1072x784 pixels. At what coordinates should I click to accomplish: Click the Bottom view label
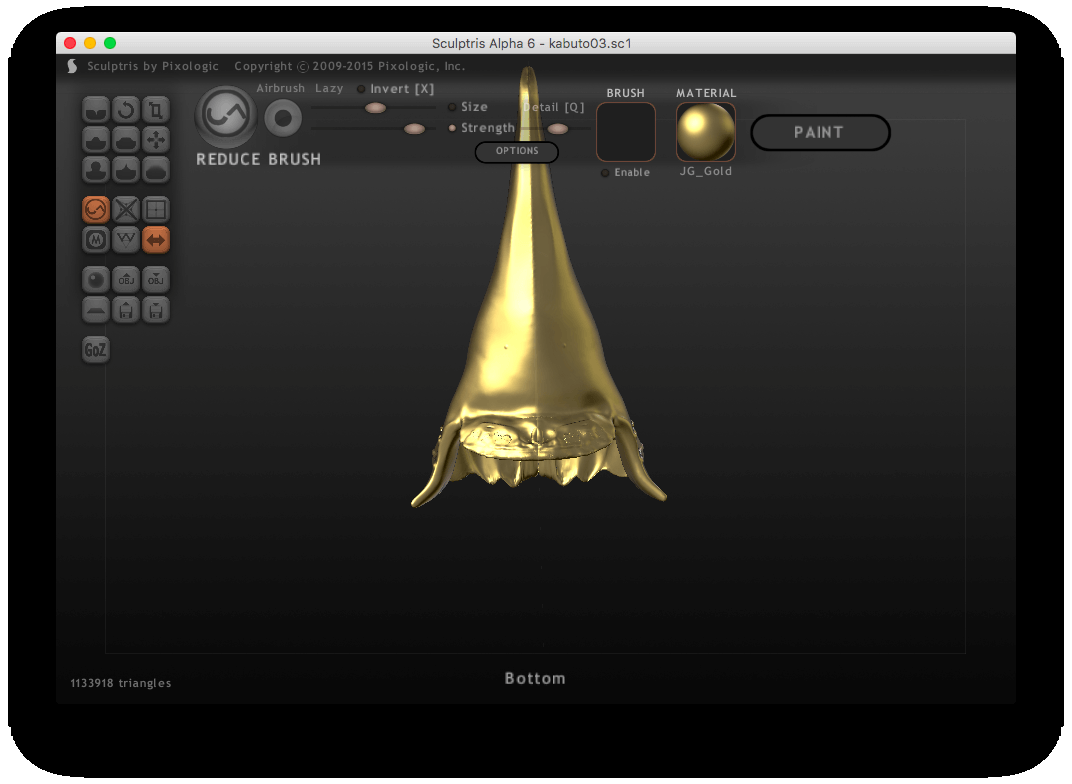[x=535, y=679]
